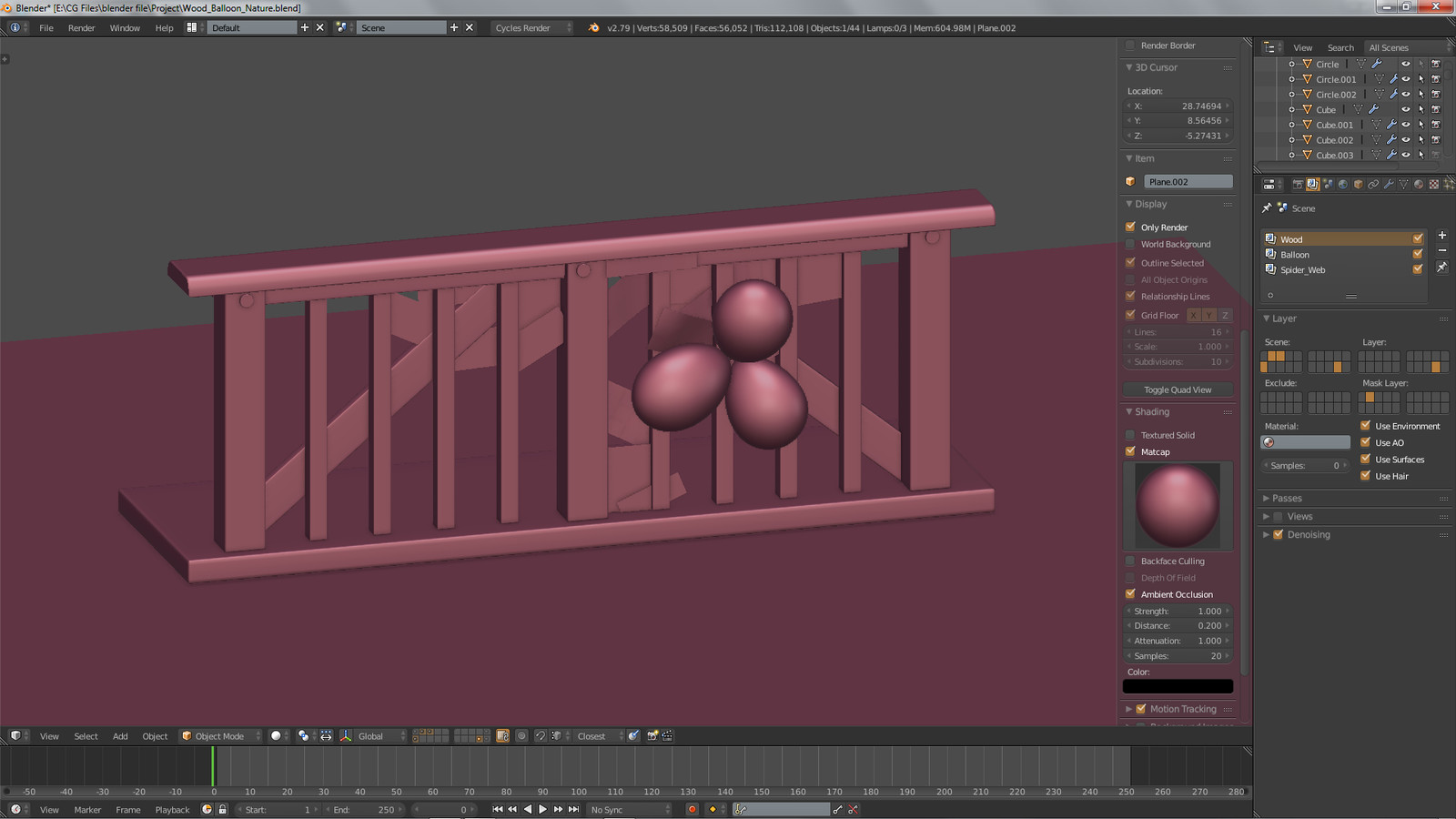Open the Scene properties tab

coord(1328,184)
